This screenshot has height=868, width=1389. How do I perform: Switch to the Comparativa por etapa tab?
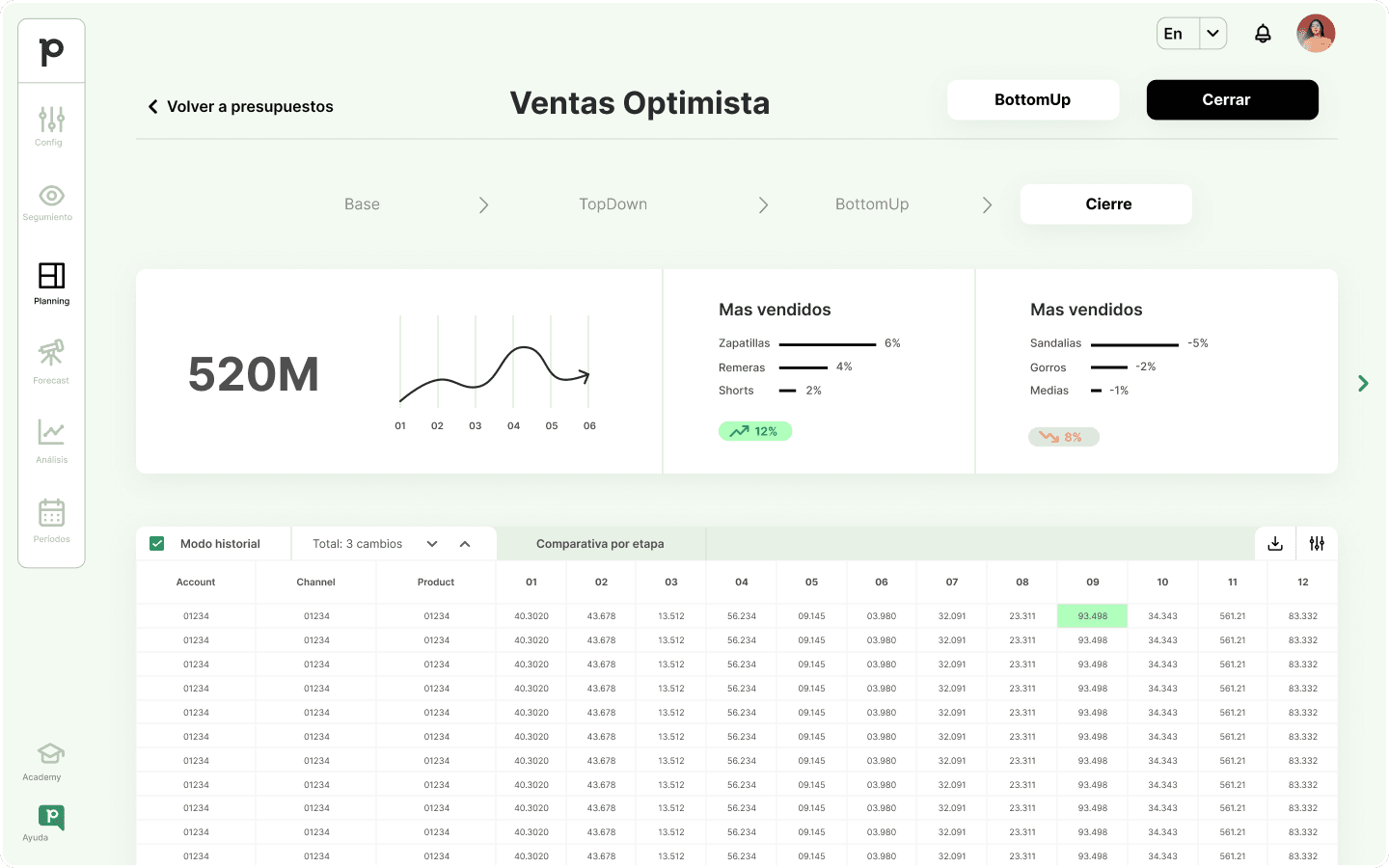(x=600, y=544)
